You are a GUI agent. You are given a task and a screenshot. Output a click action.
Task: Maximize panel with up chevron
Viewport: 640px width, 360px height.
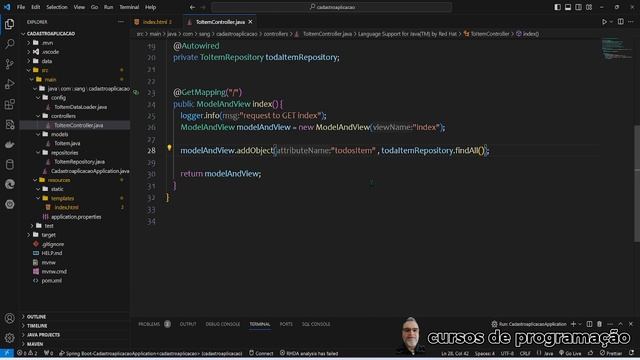tap(620, 324)
